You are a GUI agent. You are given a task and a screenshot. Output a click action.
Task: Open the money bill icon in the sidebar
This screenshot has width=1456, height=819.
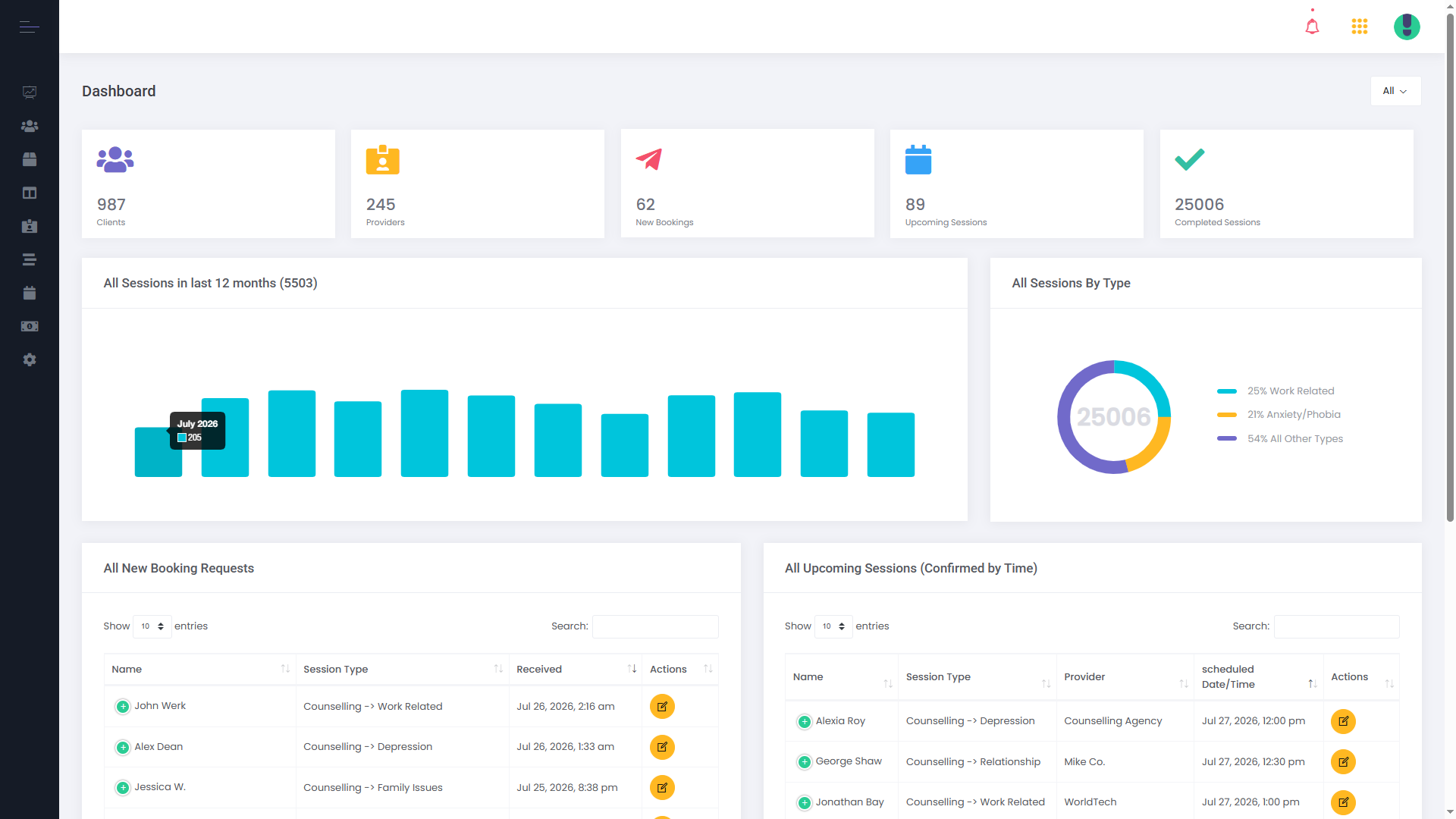[30, 326]
